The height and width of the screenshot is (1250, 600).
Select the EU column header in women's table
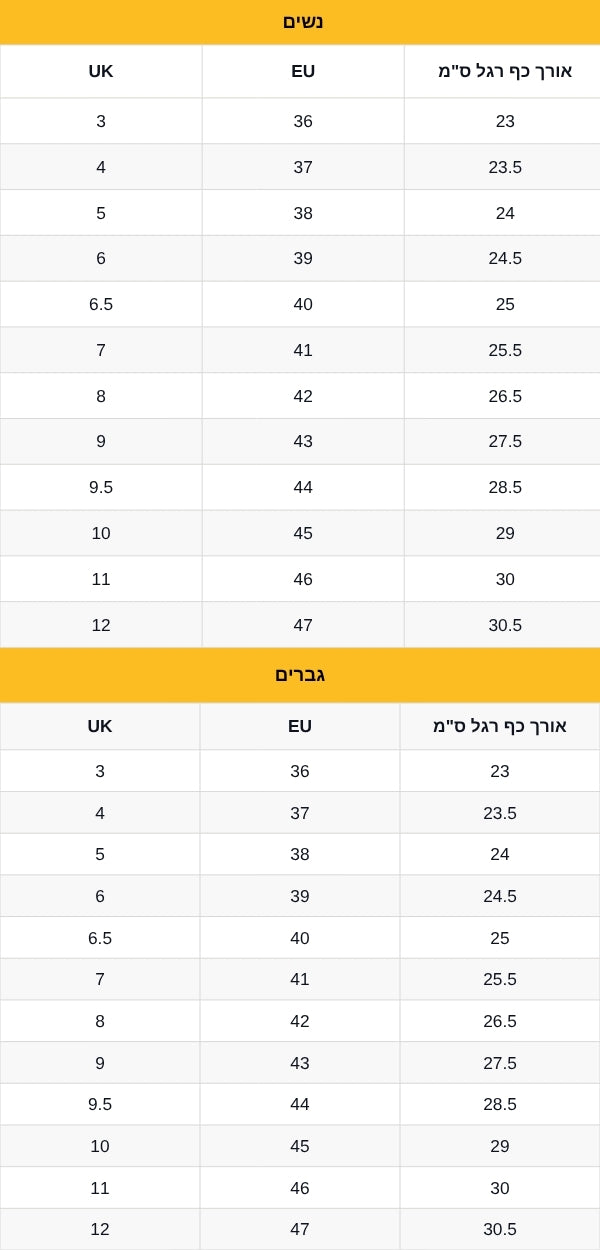click(x=303, y=71)
